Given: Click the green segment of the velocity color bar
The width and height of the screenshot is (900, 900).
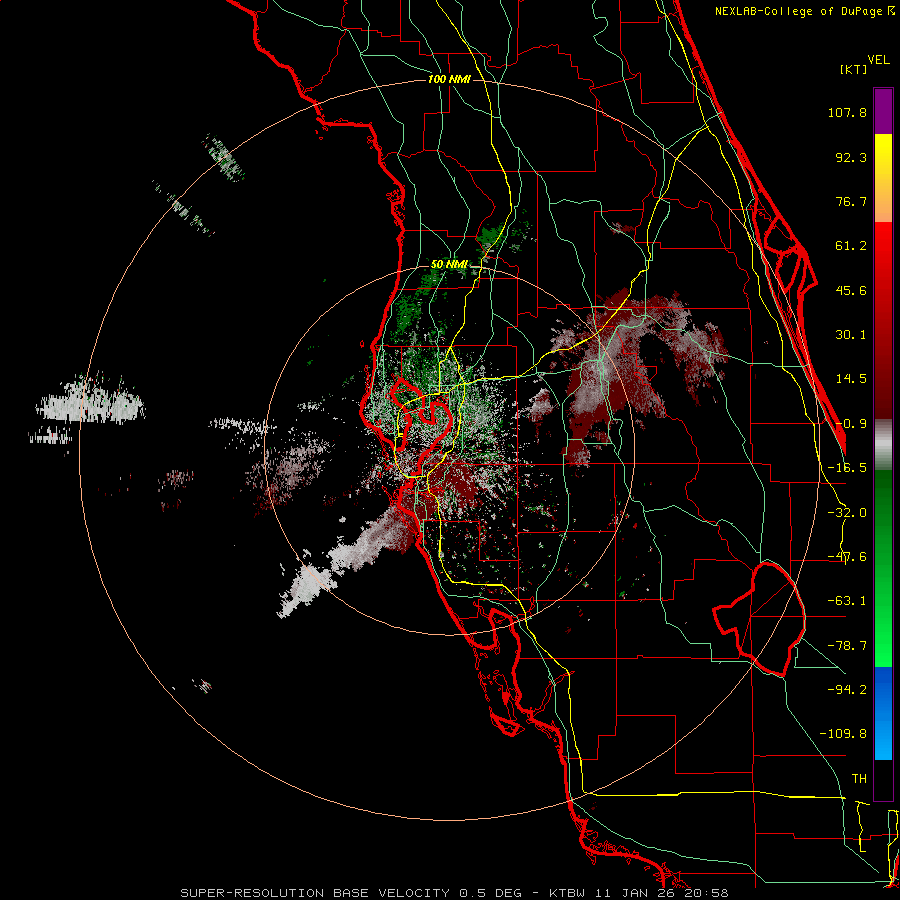Looking at the screenshot, I should 883,568.
